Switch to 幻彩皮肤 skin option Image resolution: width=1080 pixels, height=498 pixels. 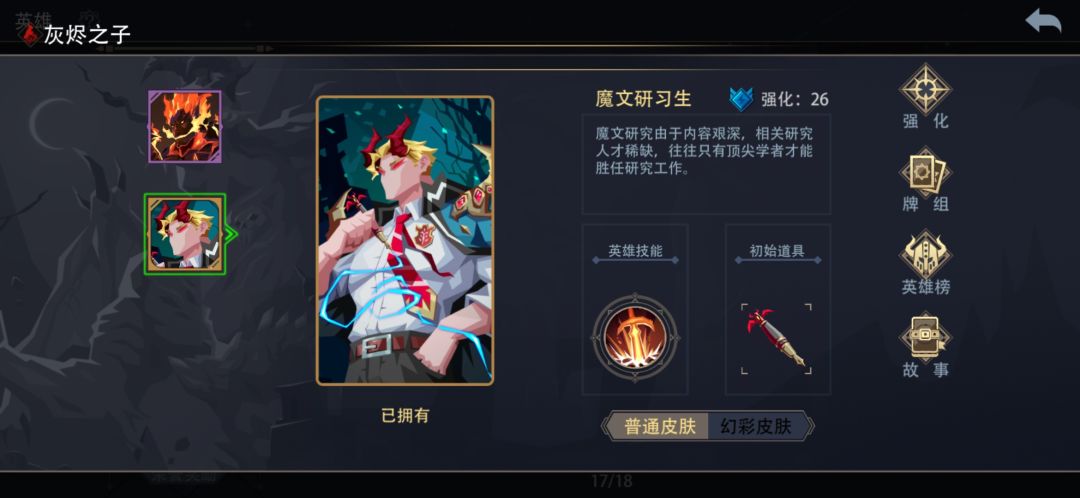click(x=756, y=427)
